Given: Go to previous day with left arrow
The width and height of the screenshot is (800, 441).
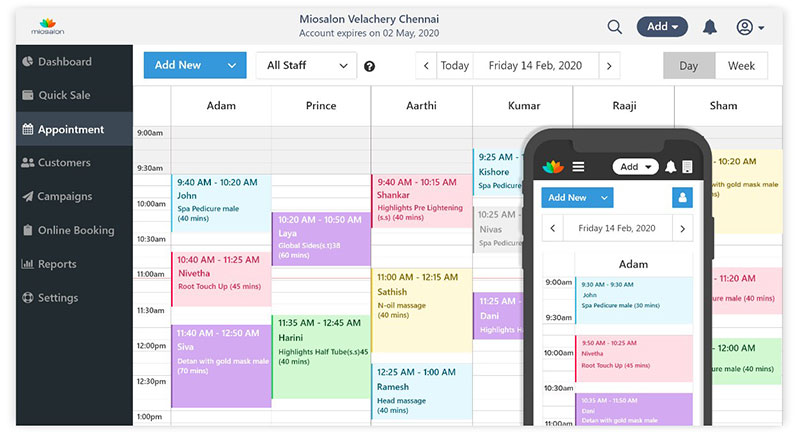Looking at the screenshot, I should [426, 66].
